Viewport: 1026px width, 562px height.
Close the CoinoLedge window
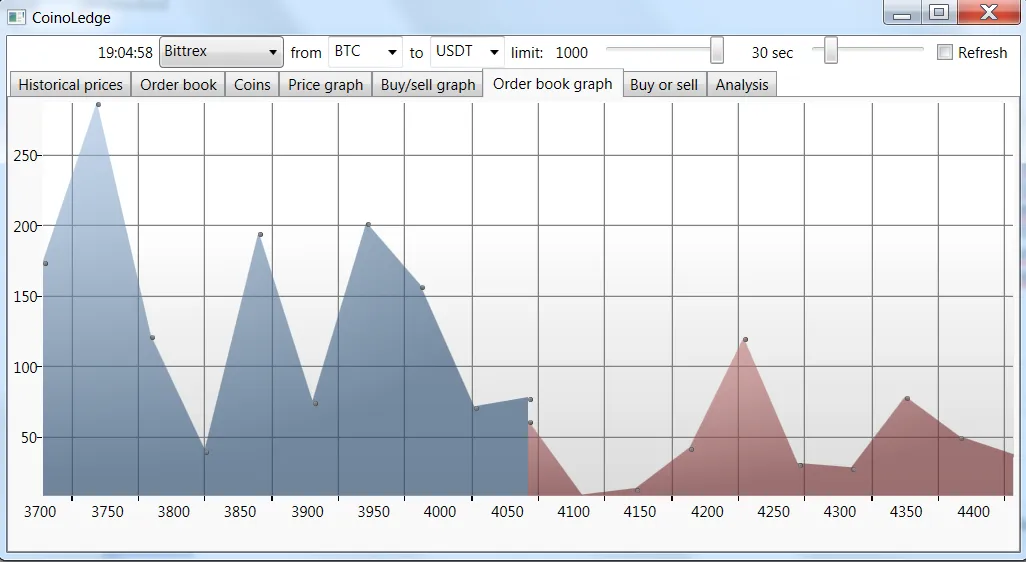(x=989, y=12)
